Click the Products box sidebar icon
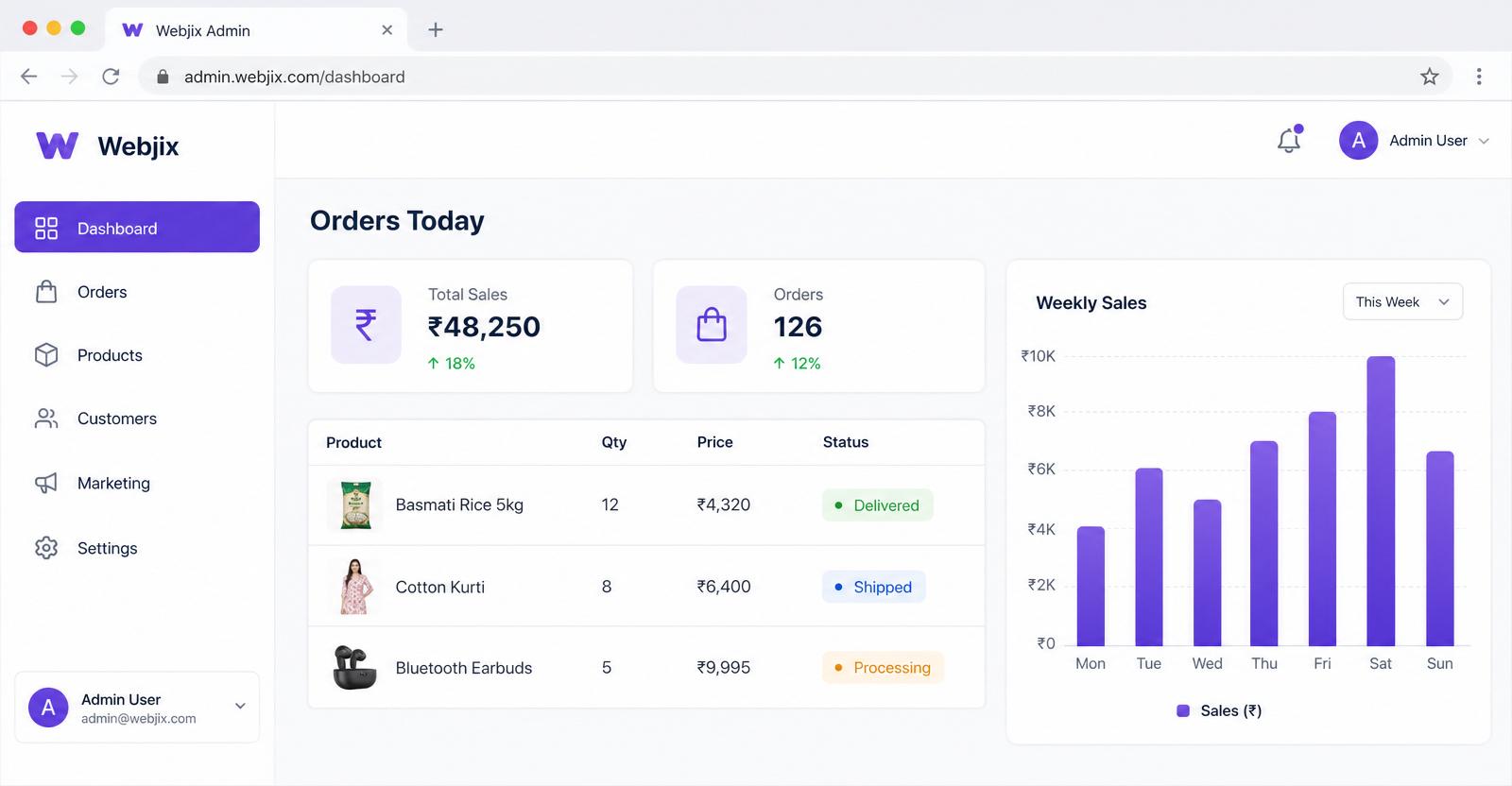Screen dimensions: 1512x786 tap(46, 355)
